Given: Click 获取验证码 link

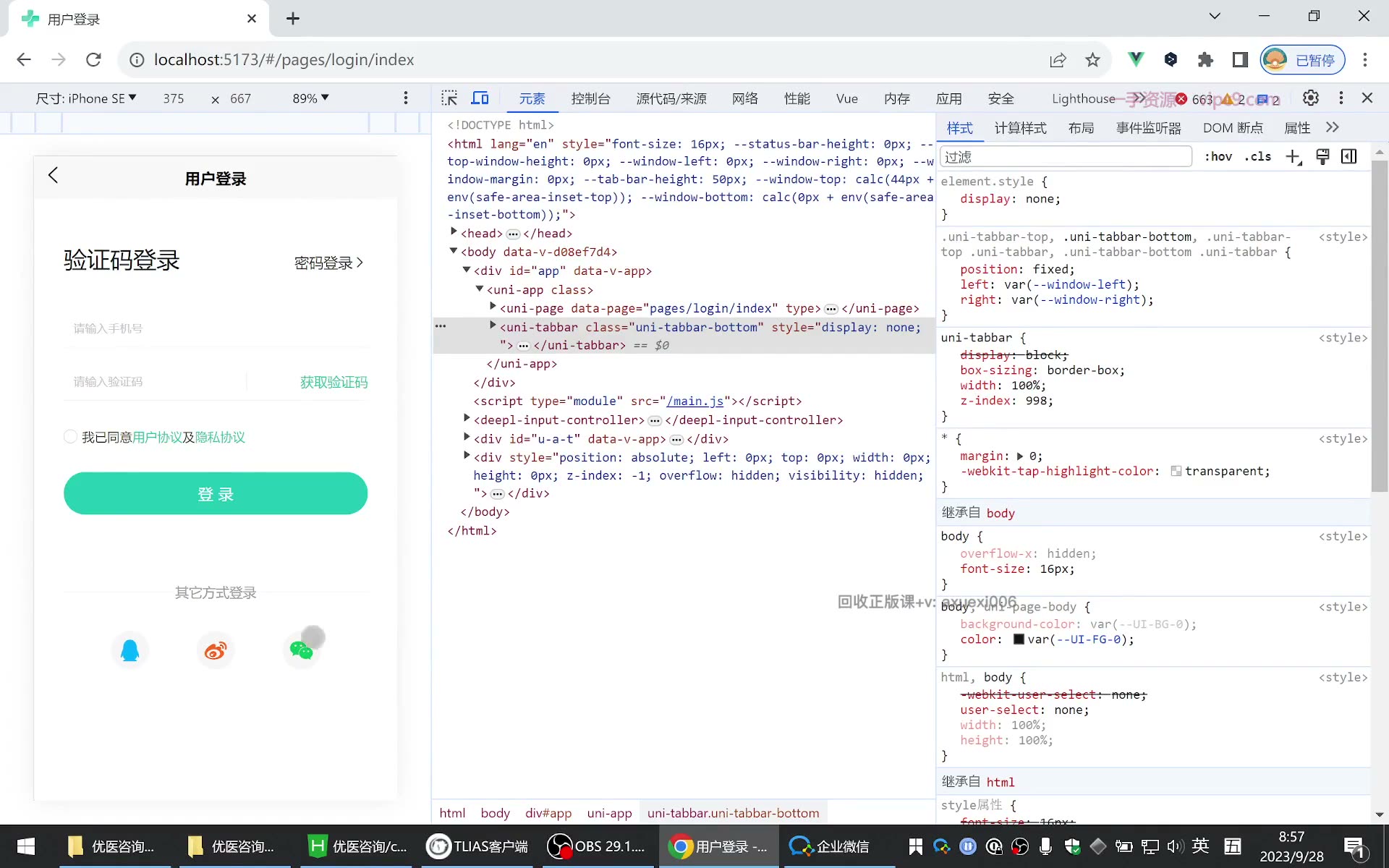Looking at the screenshot, I should click(x=334, y=382).
